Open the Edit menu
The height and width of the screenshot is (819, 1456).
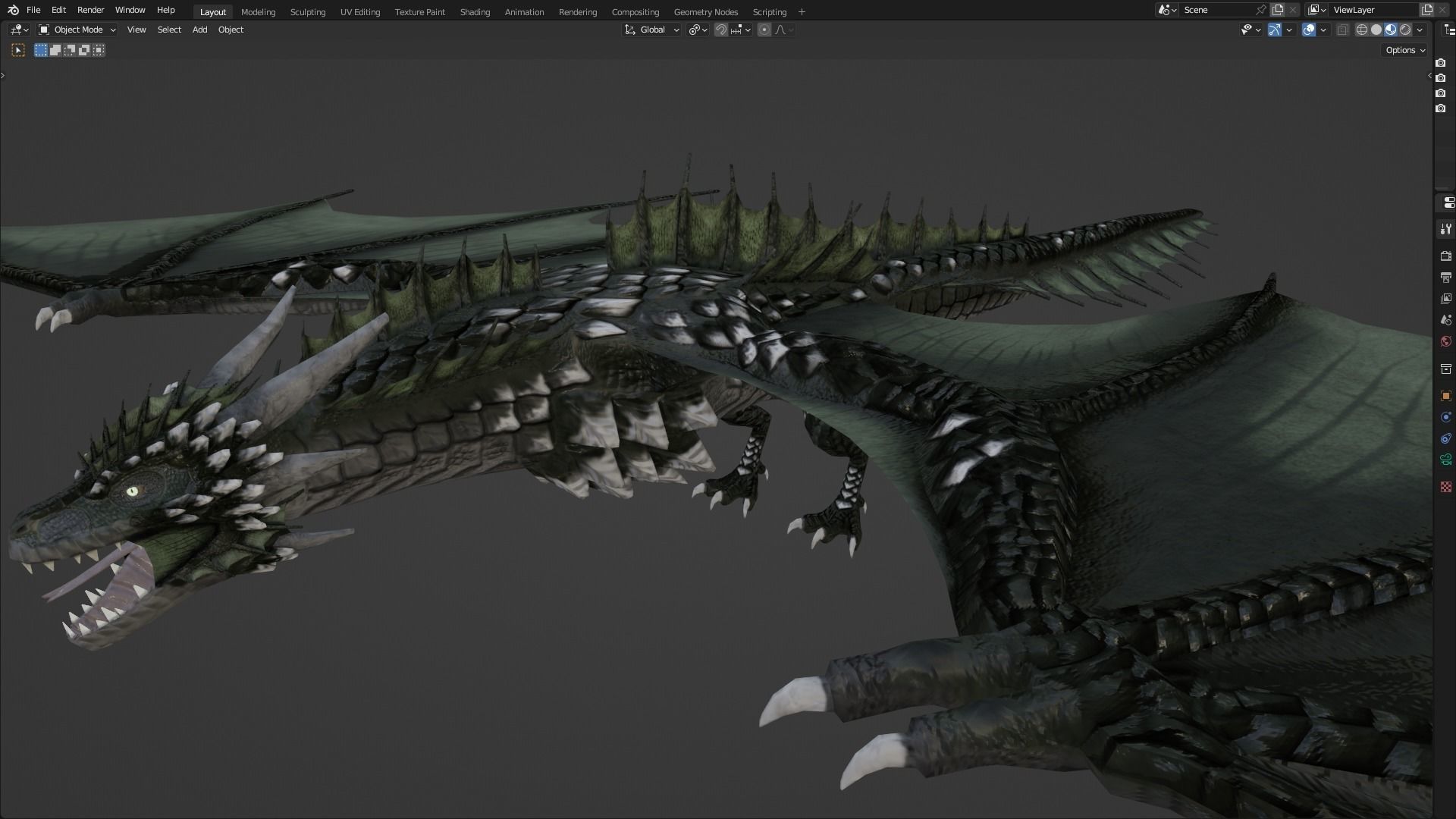[x=58, y=10]
